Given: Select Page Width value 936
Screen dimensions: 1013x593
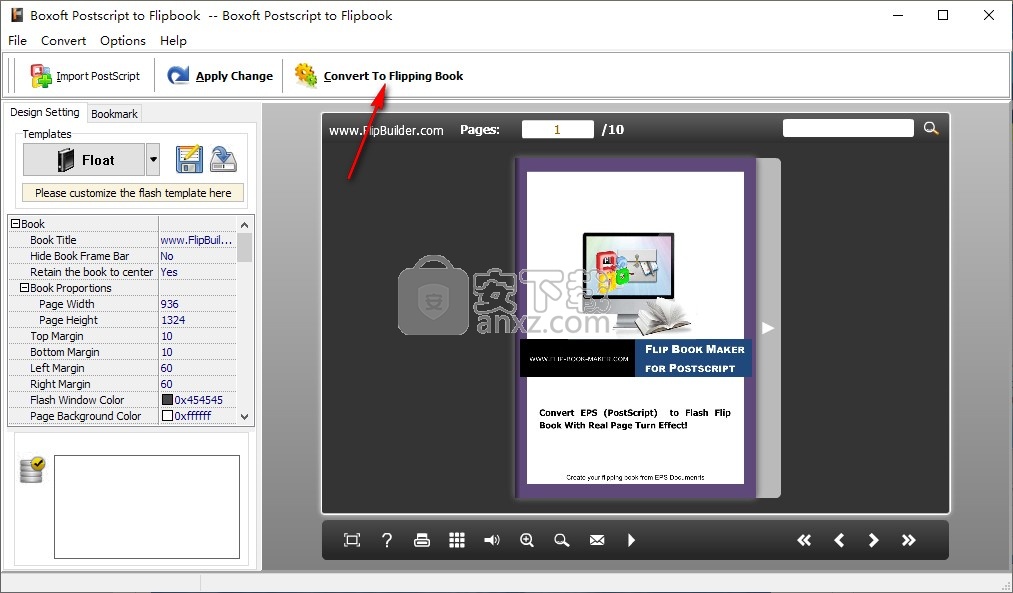Looking at the screenshot, I should point(170,304).
